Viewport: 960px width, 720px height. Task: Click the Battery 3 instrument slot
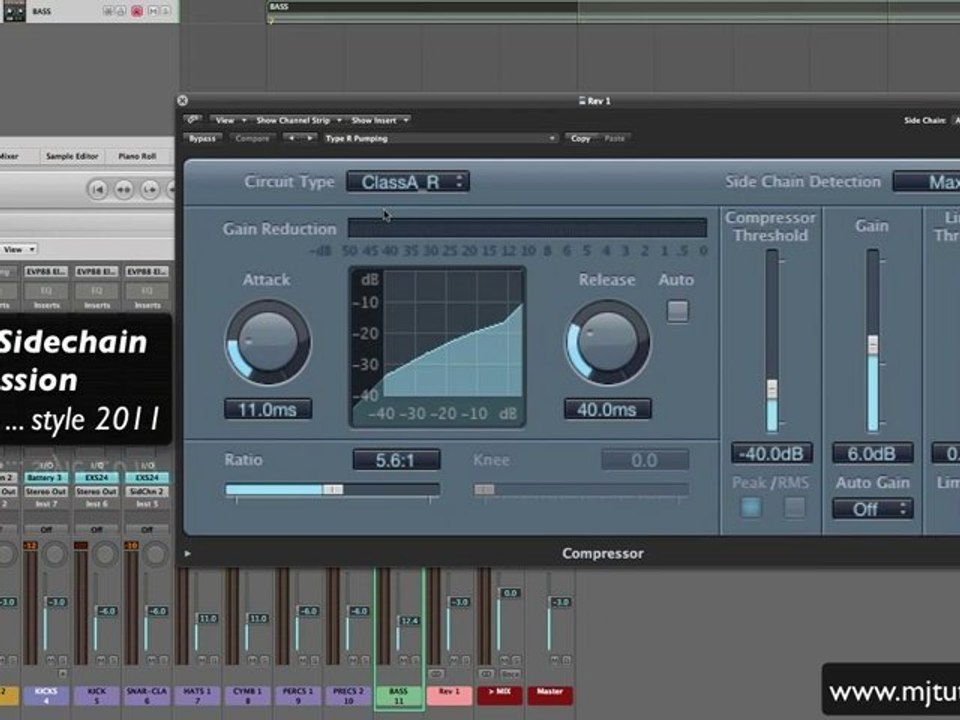click(x=46, y=478)
